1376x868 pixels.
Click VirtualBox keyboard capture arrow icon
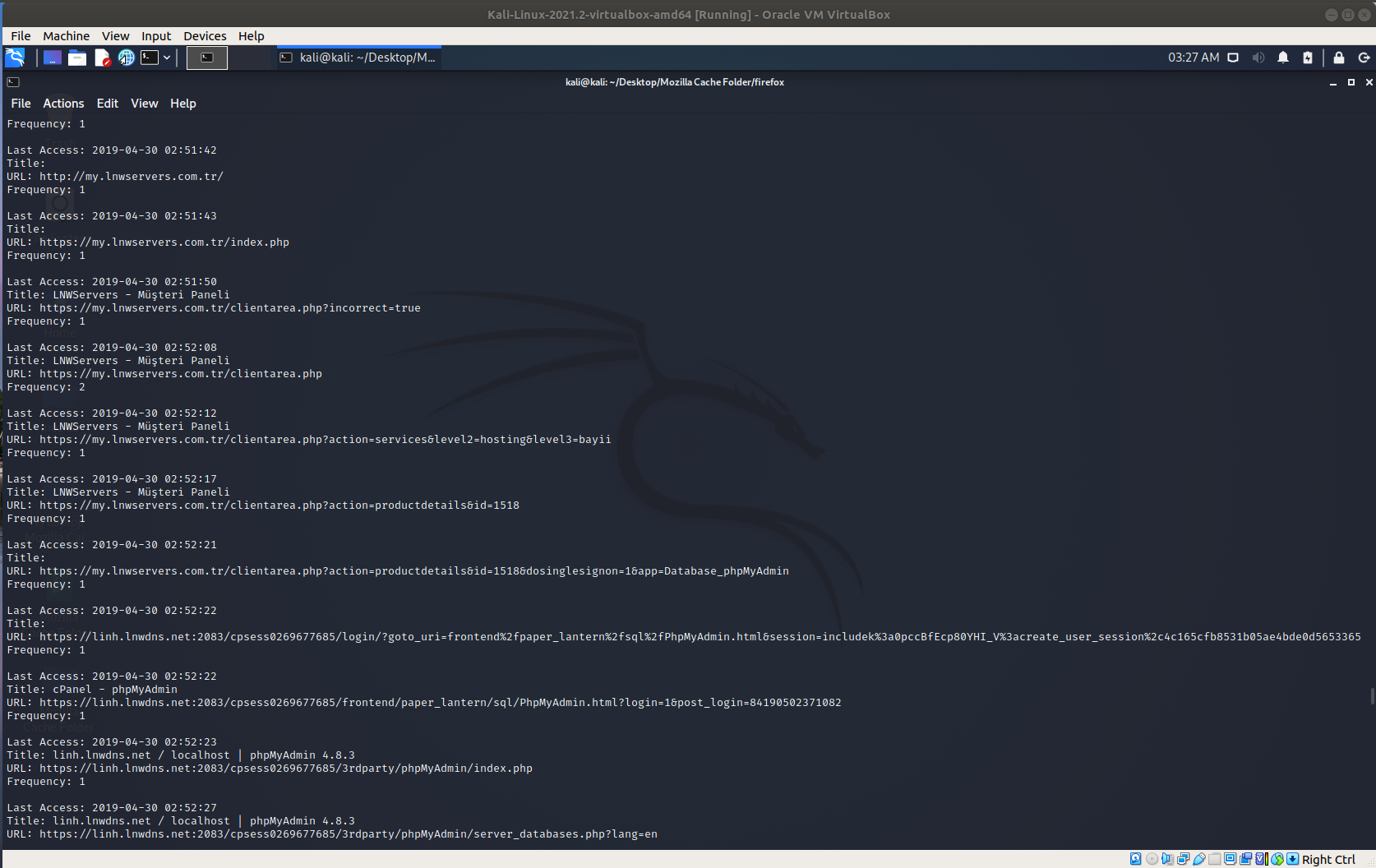(x=1293, y=859)
